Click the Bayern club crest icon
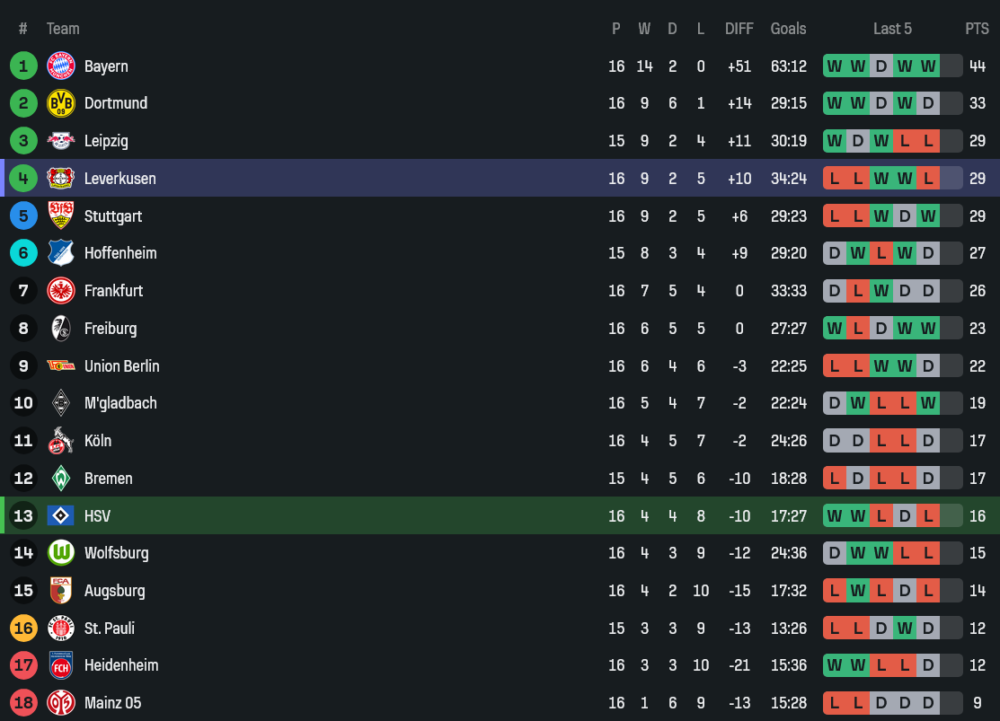1000x721 pixels. click(x=61, y=66)
